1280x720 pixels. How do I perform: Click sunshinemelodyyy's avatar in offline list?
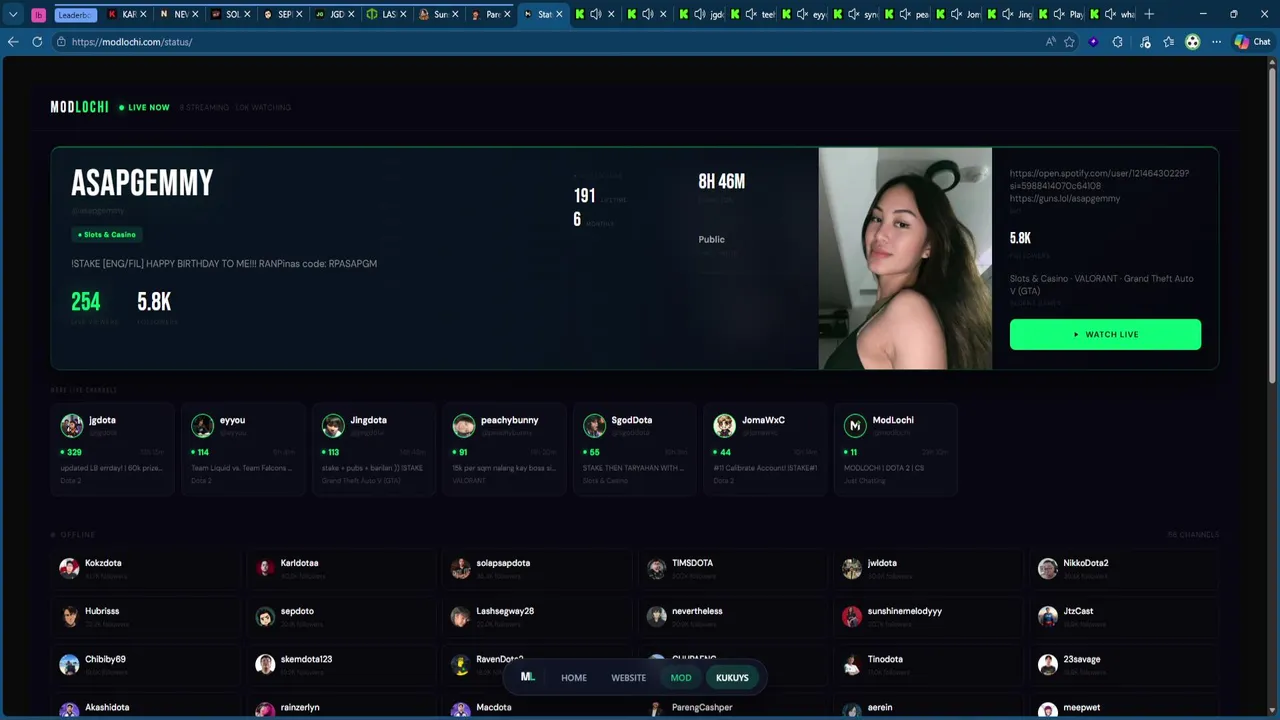852,617
